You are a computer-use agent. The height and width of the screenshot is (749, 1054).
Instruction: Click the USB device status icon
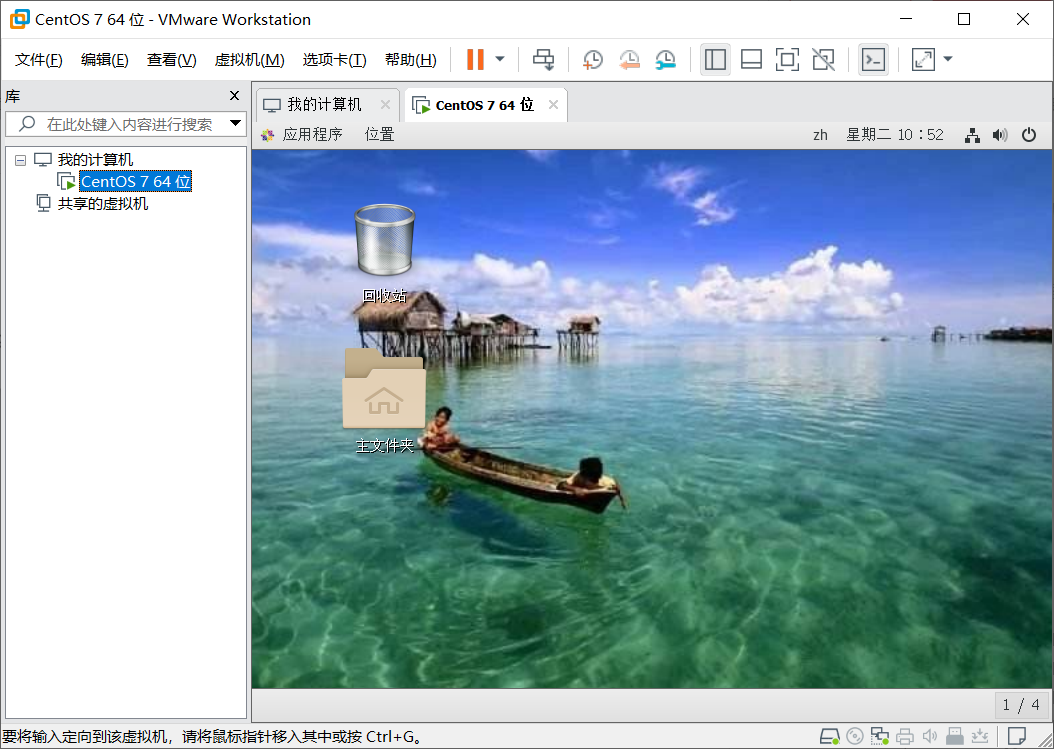956,735
